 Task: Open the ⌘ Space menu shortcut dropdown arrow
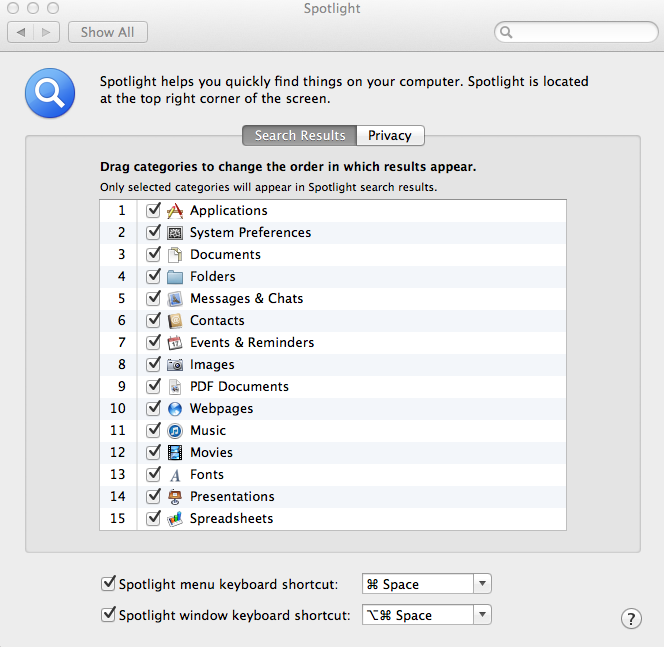[x=482, y=584]
